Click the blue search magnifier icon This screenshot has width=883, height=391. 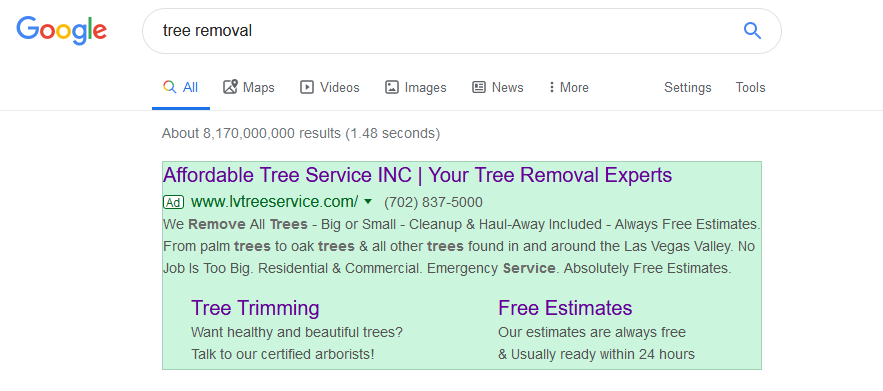coord(752,31)
